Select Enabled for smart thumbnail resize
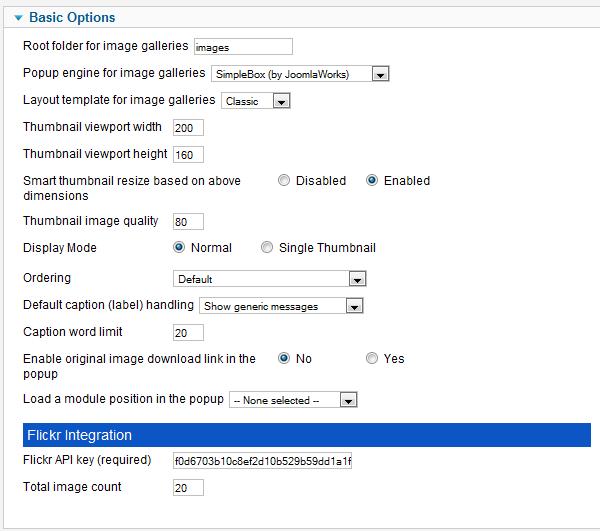This screenshot has width=600, height=531. click(x=372, y=180)
